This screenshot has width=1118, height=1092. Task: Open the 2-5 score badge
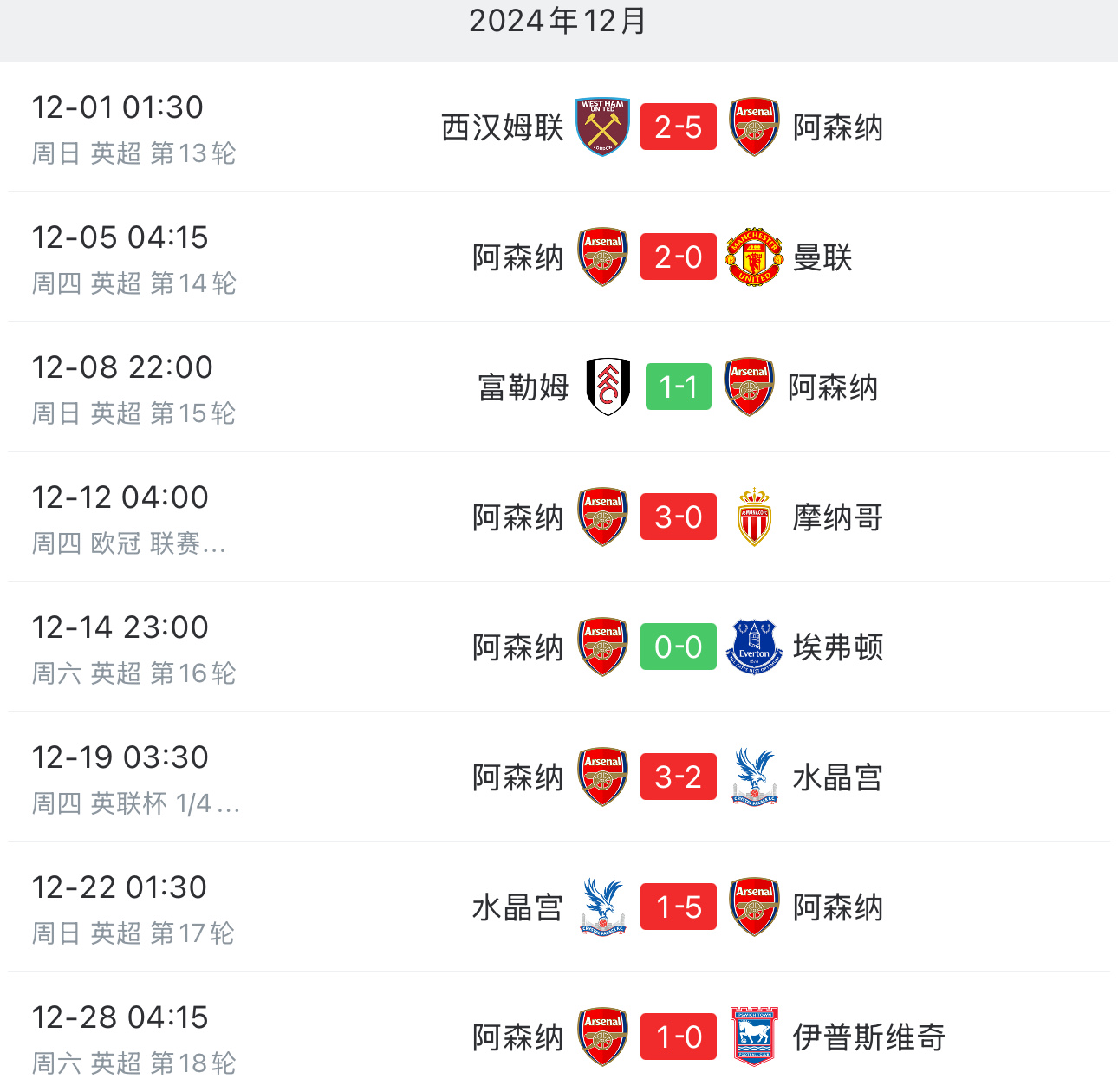click(679, 127)
